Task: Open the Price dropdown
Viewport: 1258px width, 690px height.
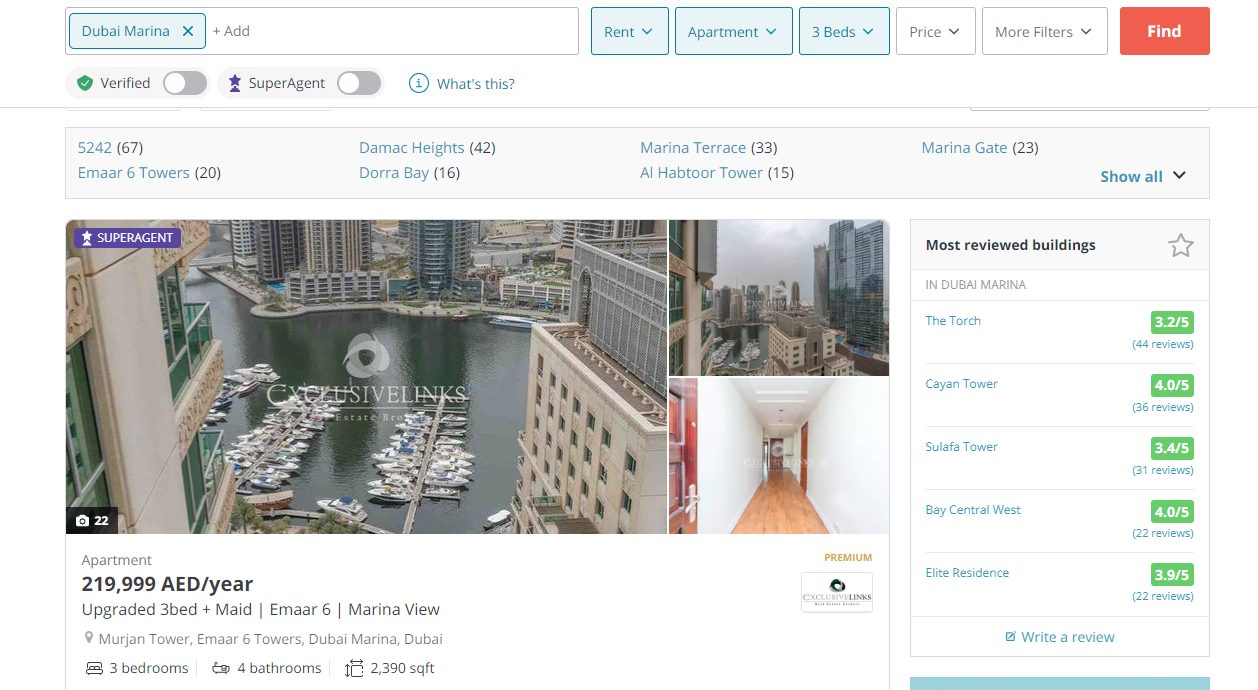Action: (936, 31)
